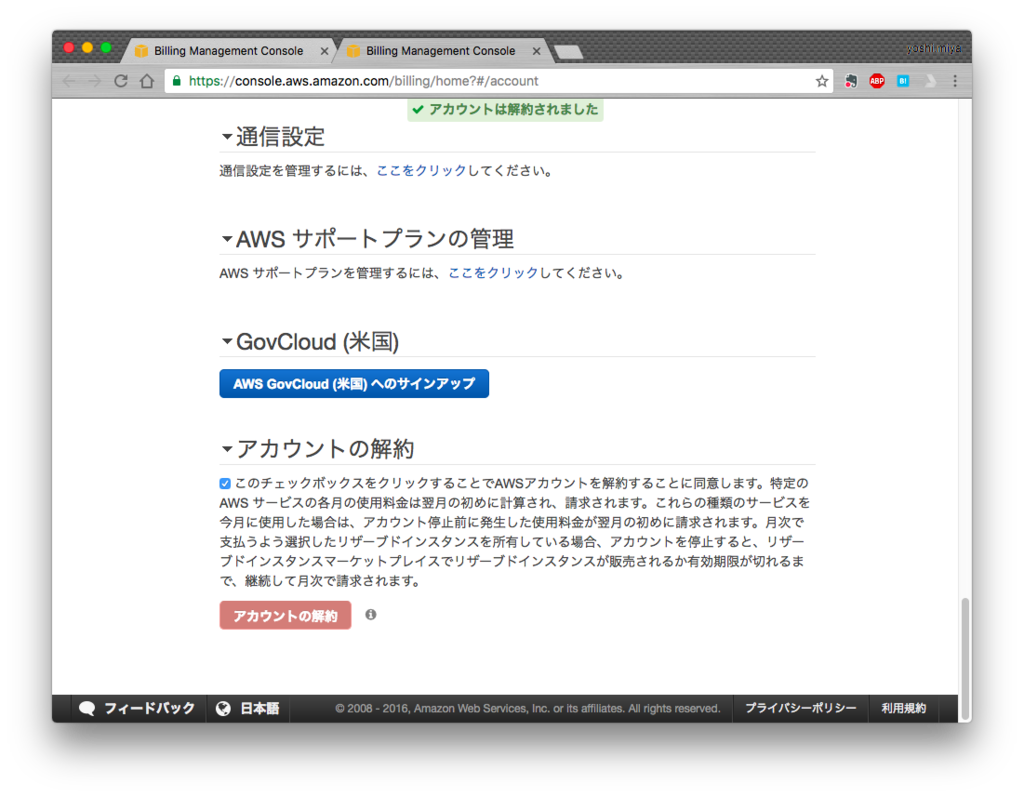Screen dimensions: 1024x797
Task: Click ここをクリック link under AWS サポートプラン
Action: coord(493,272)
